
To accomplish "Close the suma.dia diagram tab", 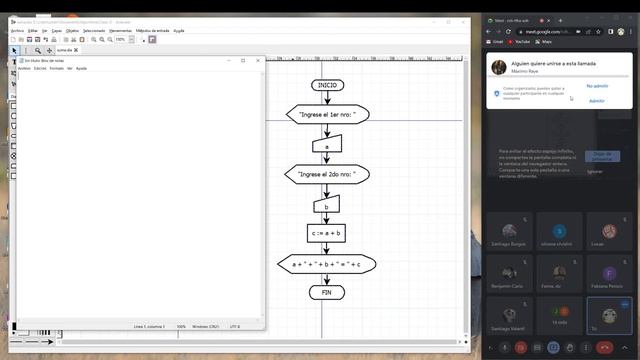I will click(76, 50).
